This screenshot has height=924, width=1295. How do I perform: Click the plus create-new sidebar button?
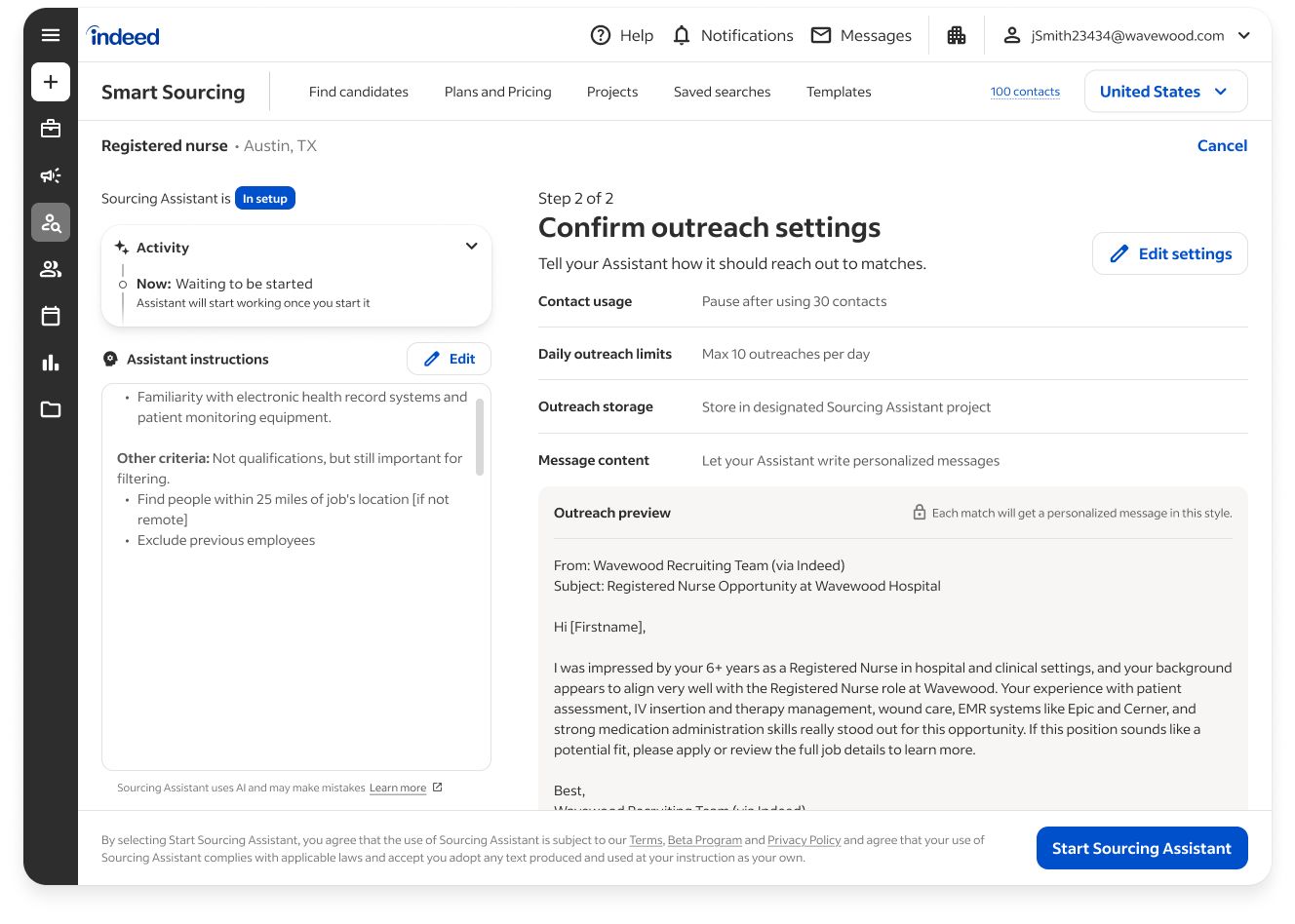(51, 82)
